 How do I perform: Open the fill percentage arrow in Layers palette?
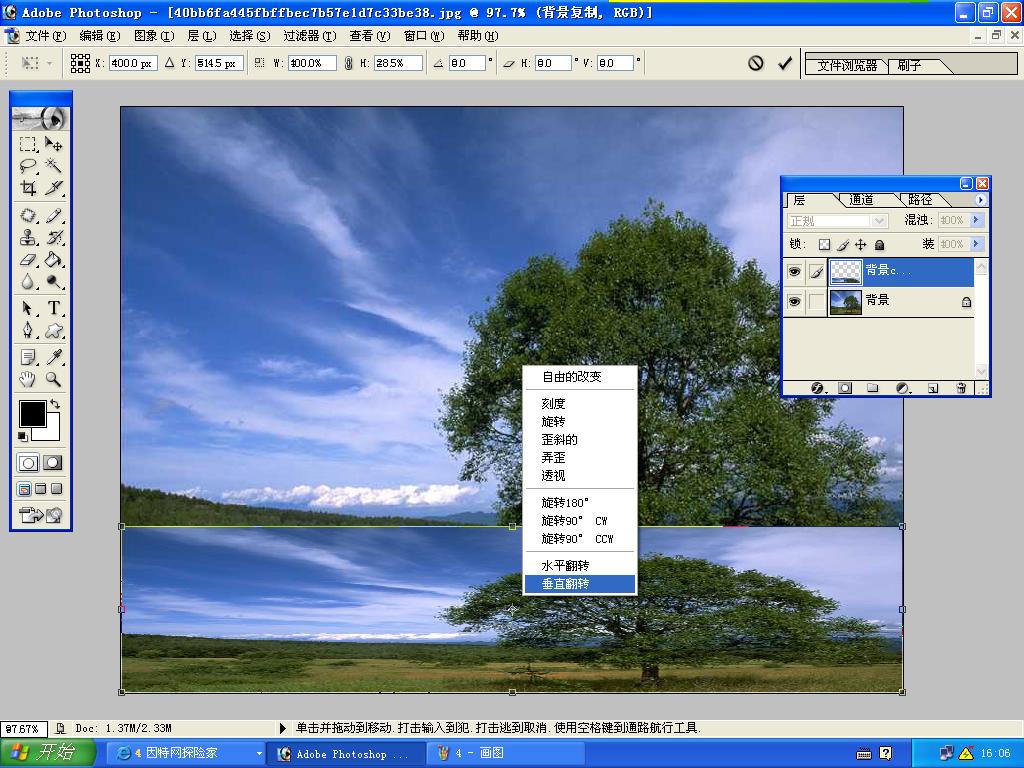point(976,245)
